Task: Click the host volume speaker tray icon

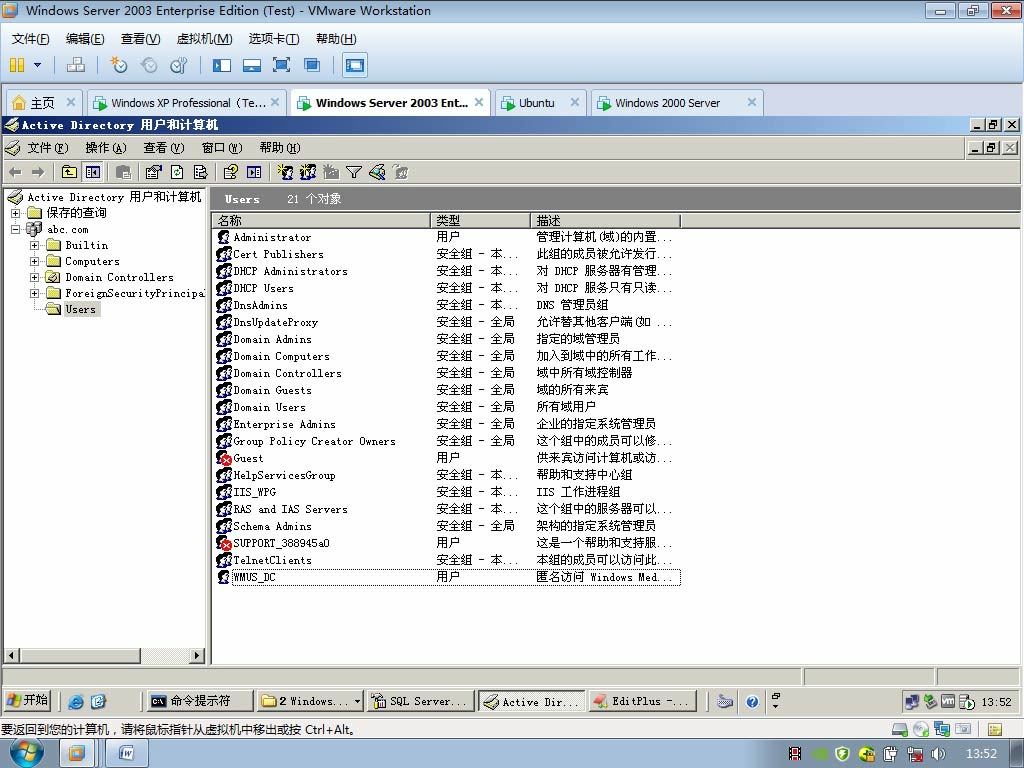Action: point(938,754)
